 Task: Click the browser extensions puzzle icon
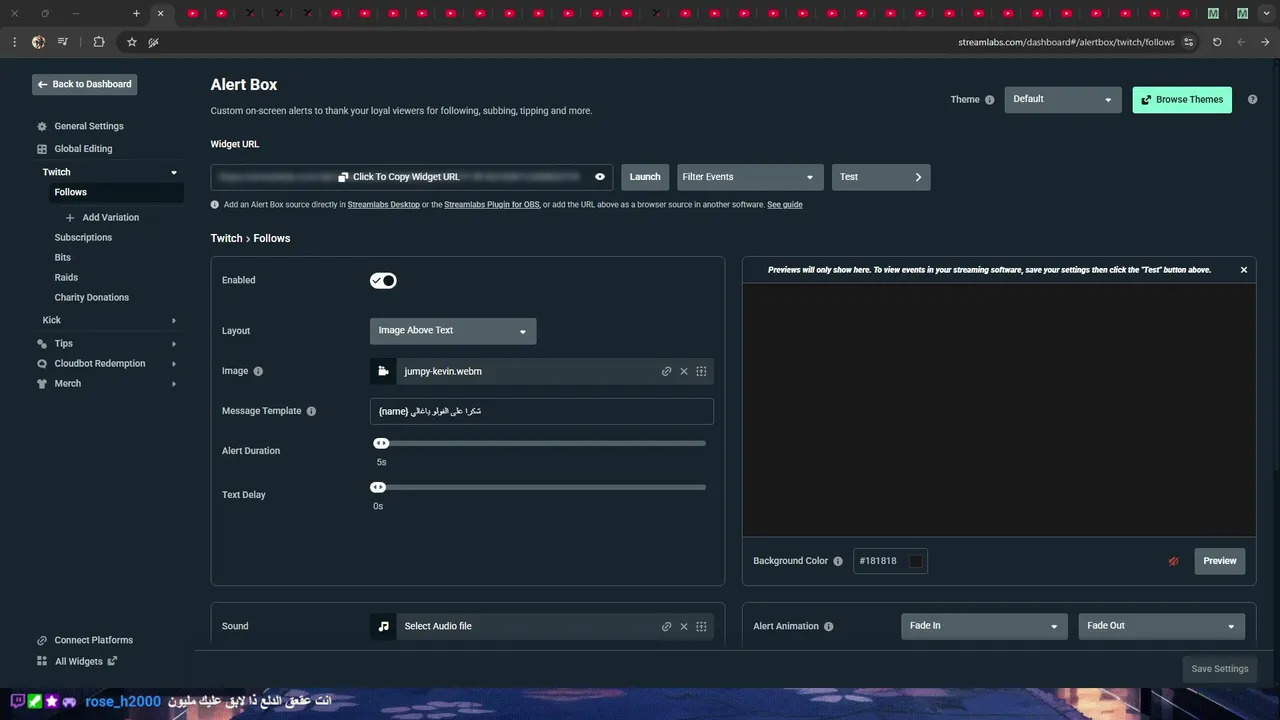click(98, 42)
